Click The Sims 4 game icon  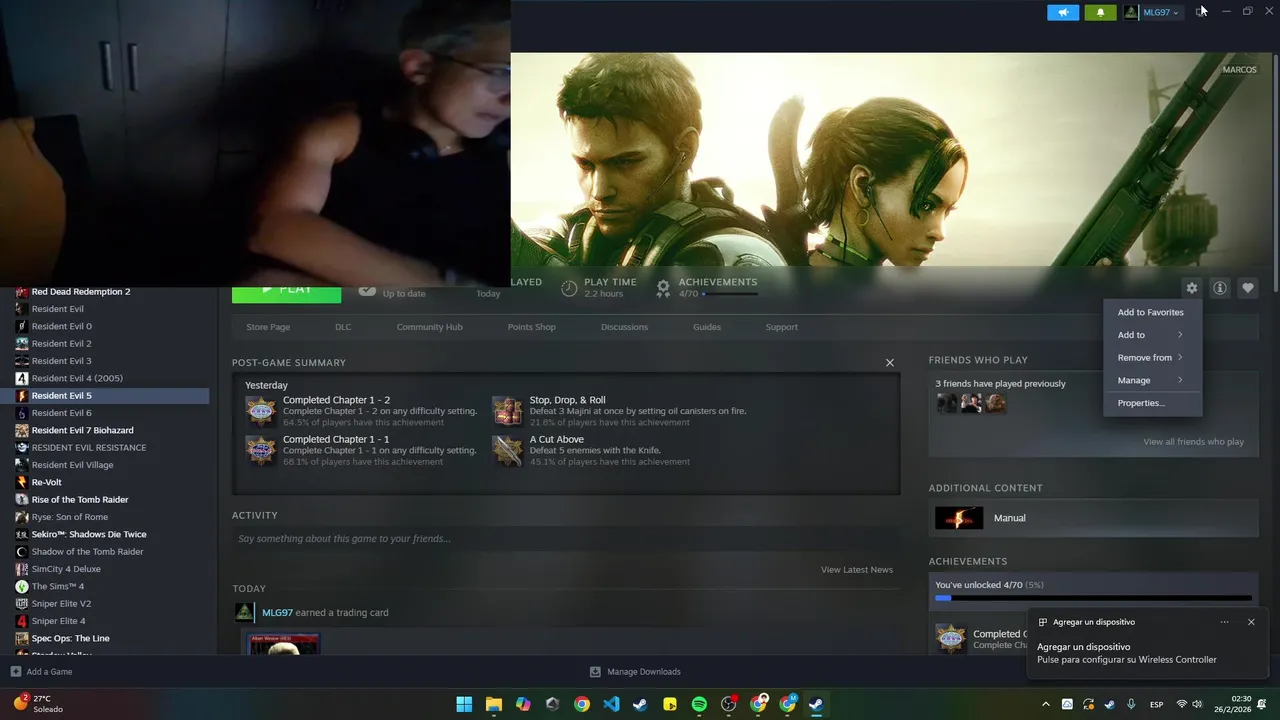coord(22,586)
